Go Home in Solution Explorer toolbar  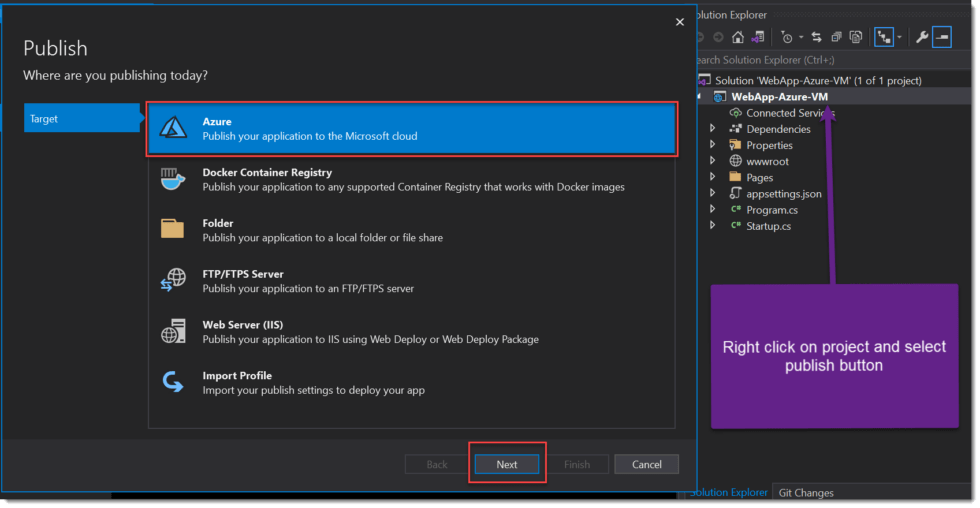pyautogui.click(x=738, y=37)
